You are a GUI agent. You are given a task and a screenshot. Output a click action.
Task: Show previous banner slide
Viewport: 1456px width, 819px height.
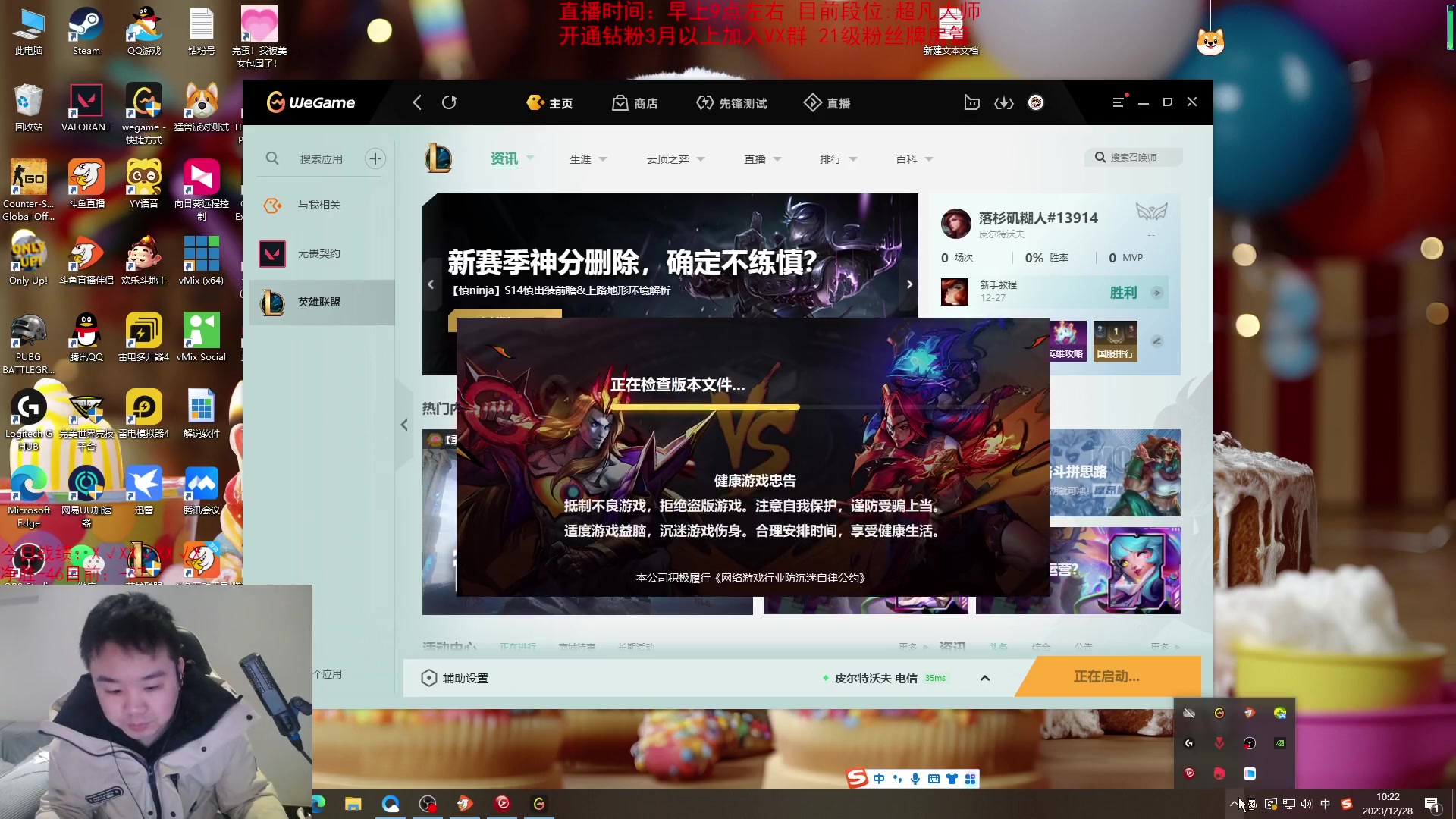click(x=431, y=284)
